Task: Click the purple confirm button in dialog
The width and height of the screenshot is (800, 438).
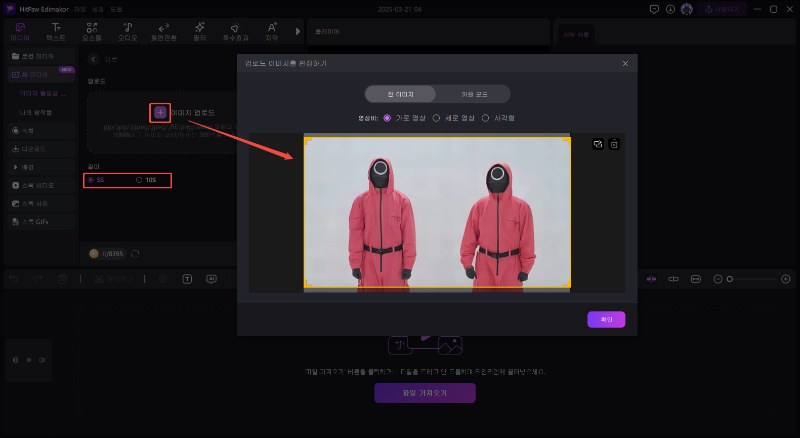Action: (606, 320)
